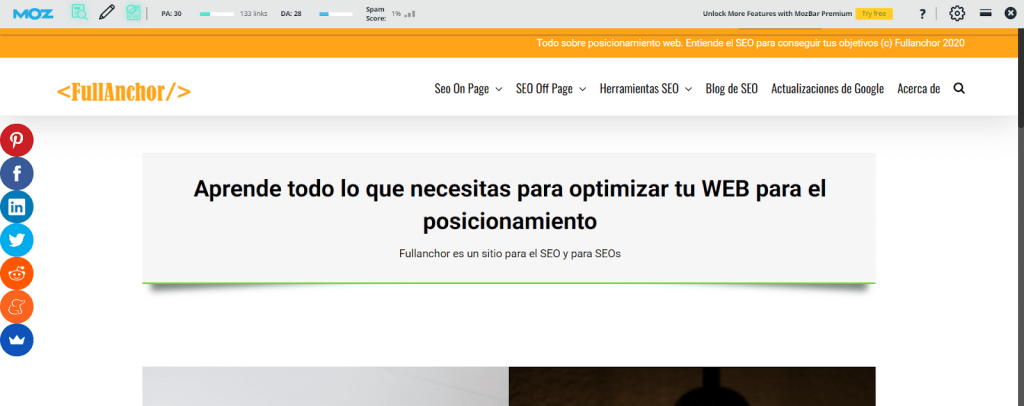Open MozBar page analysis magnifier icon

tap(80, 12)
